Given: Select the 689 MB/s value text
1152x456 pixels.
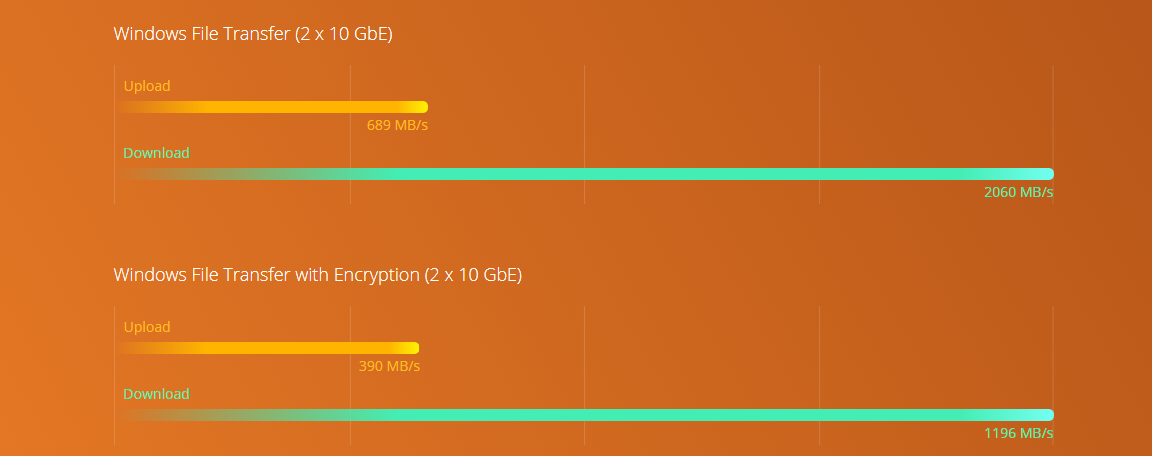Looking at the screenshot, I should coord(397,125).
